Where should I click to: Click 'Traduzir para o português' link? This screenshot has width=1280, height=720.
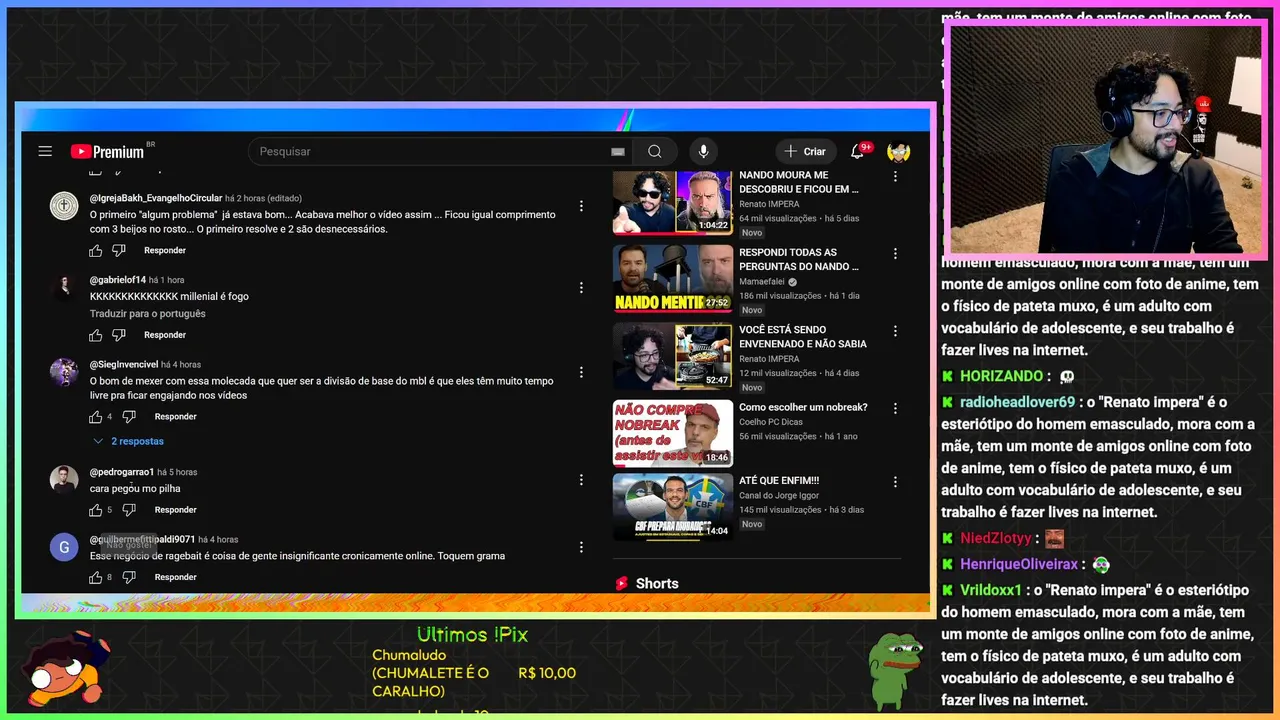[148, 314]
